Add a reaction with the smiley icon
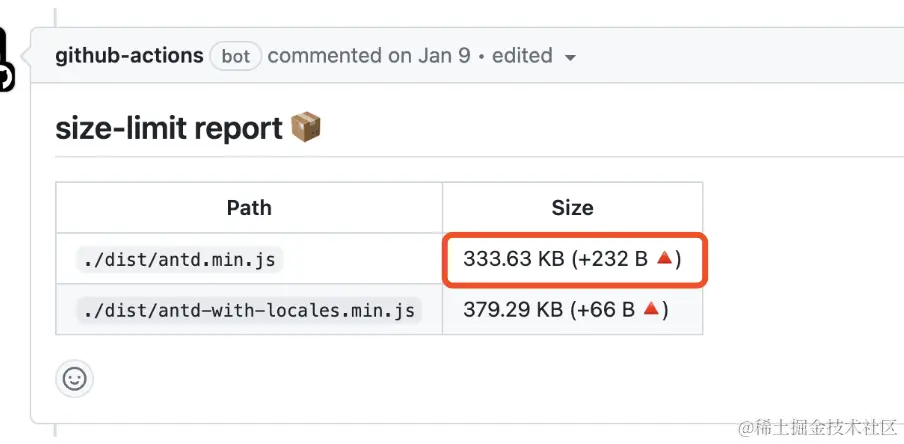 coord(74,379)
